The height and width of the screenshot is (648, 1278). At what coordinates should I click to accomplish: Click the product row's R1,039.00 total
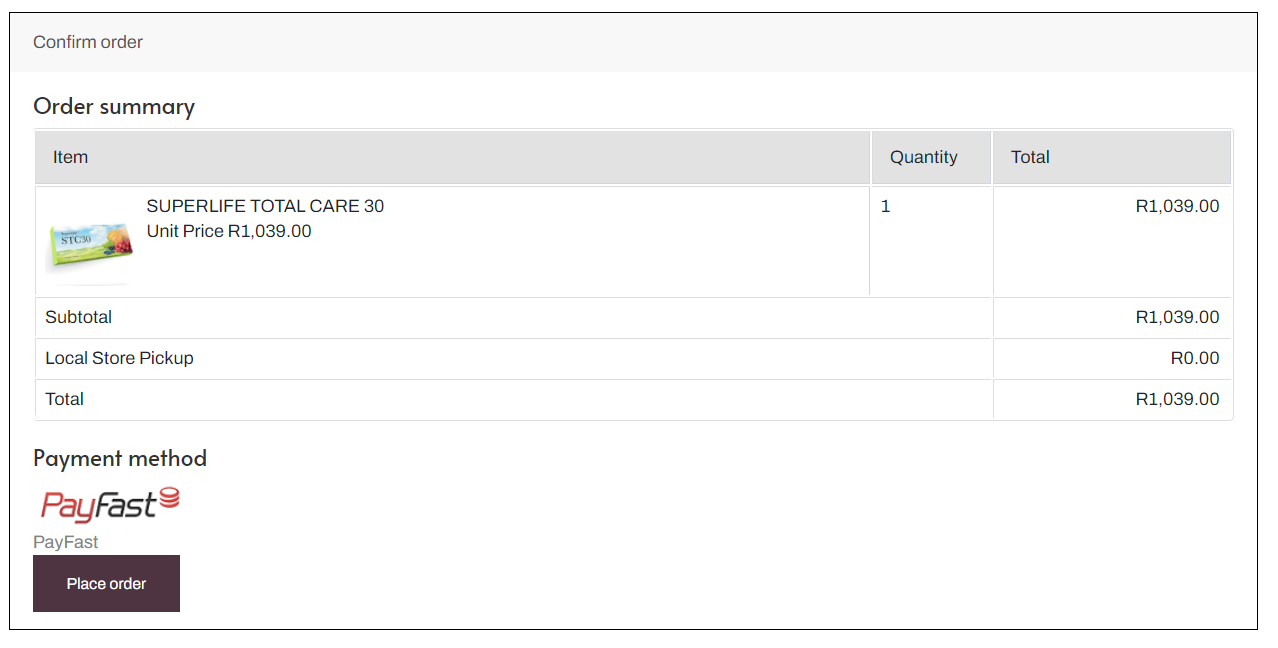pyautogui.click(x=1177, y=207)
